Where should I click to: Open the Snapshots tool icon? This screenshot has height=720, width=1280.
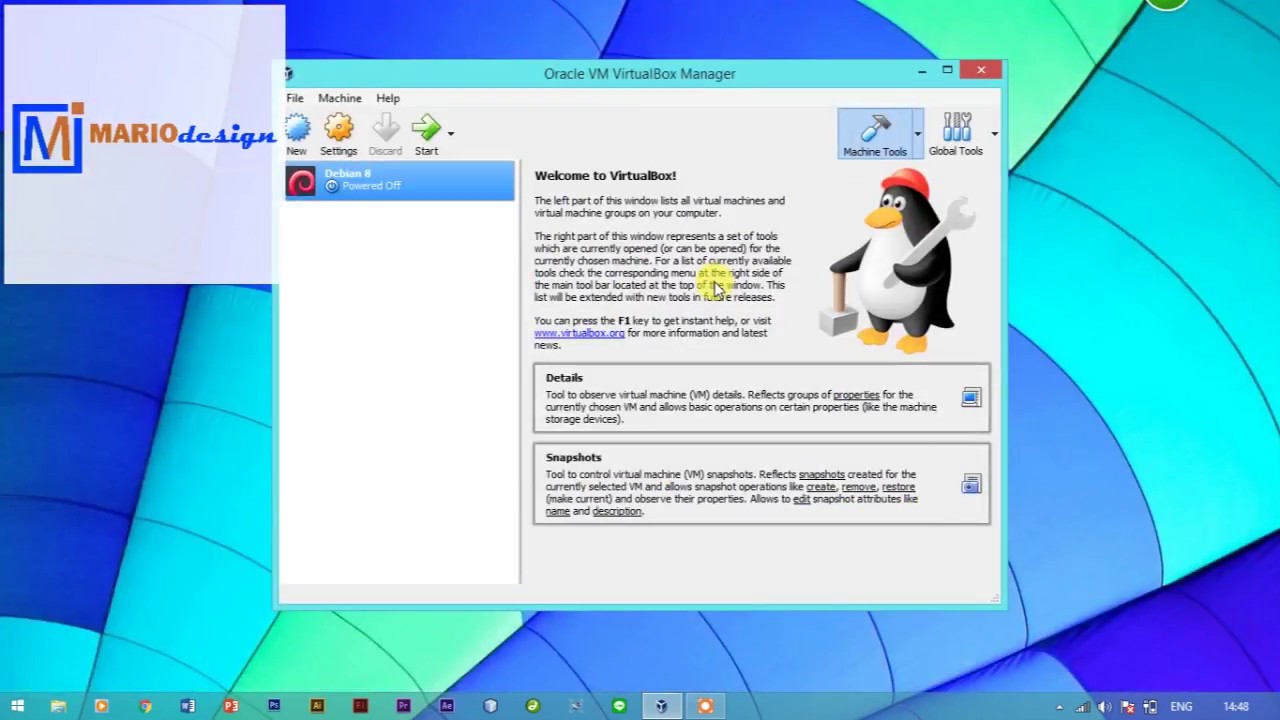[971, 485]
